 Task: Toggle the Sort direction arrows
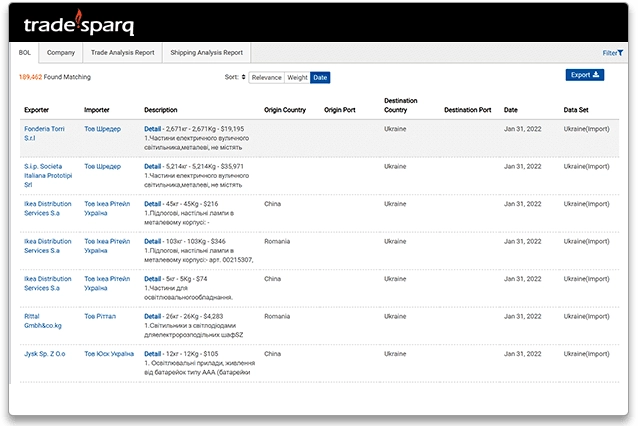coord(243,77)
